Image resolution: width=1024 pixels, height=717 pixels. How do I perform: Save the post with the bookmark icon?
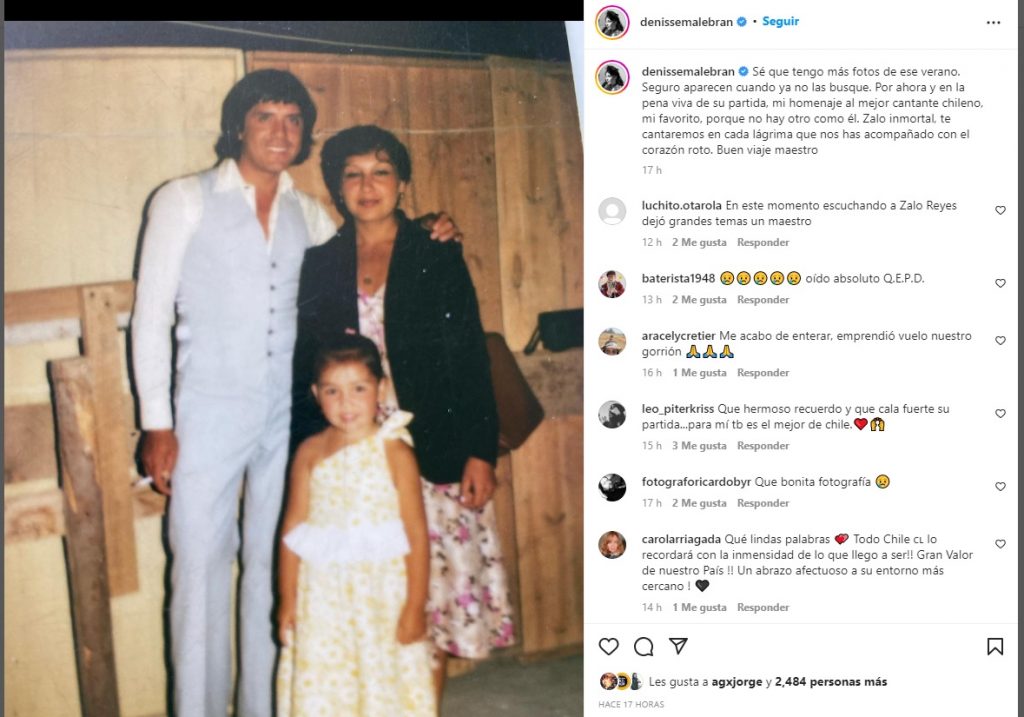(995, 646)
